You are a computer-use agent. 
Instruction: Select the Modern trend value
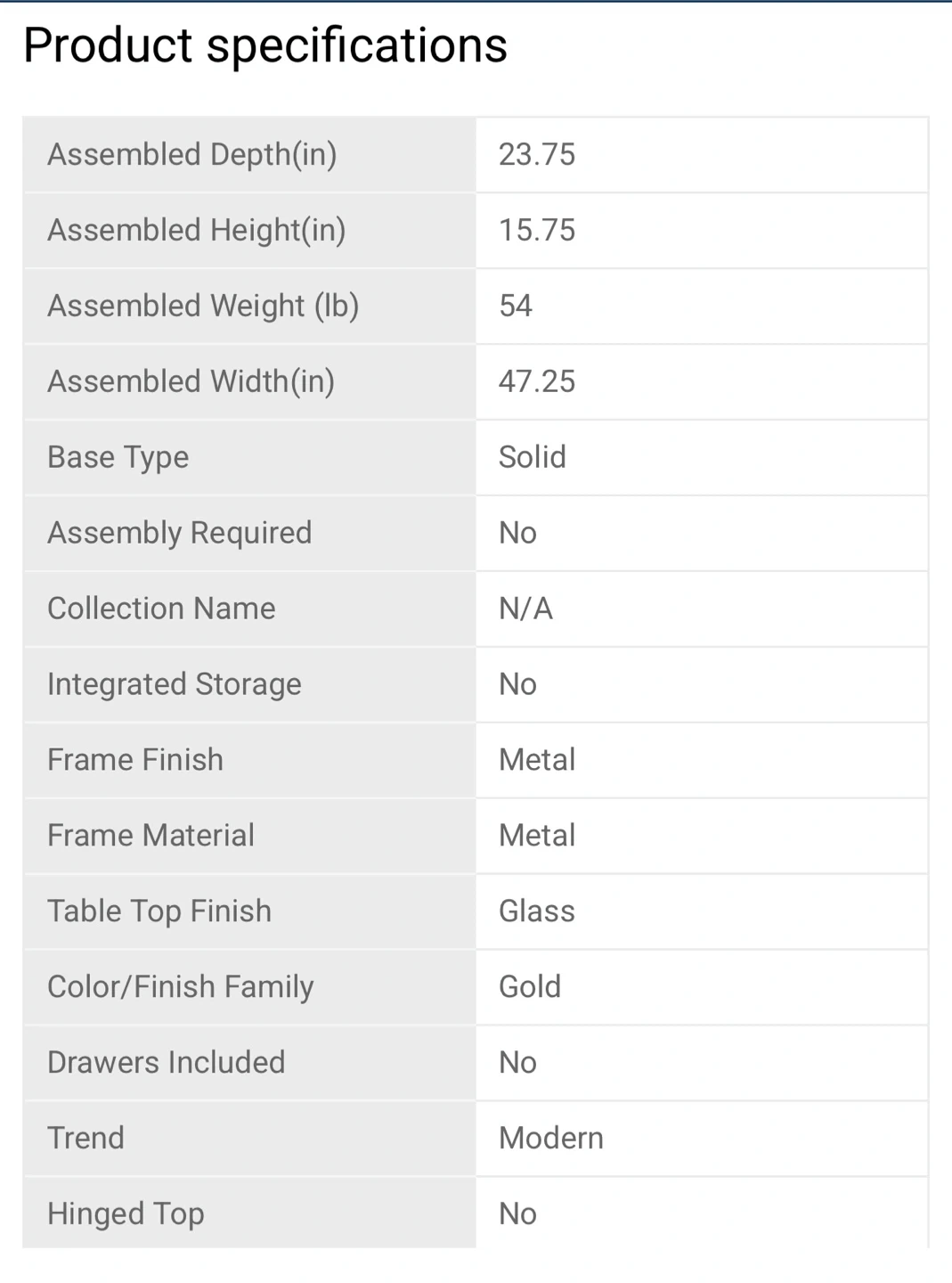click(551, 1140)
